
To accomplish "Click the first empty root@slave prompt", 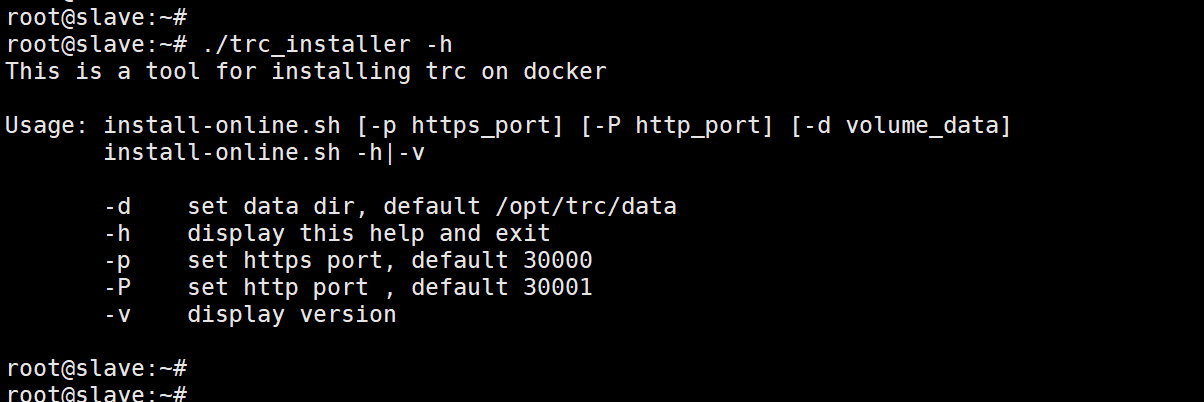I will coord(96,17).
